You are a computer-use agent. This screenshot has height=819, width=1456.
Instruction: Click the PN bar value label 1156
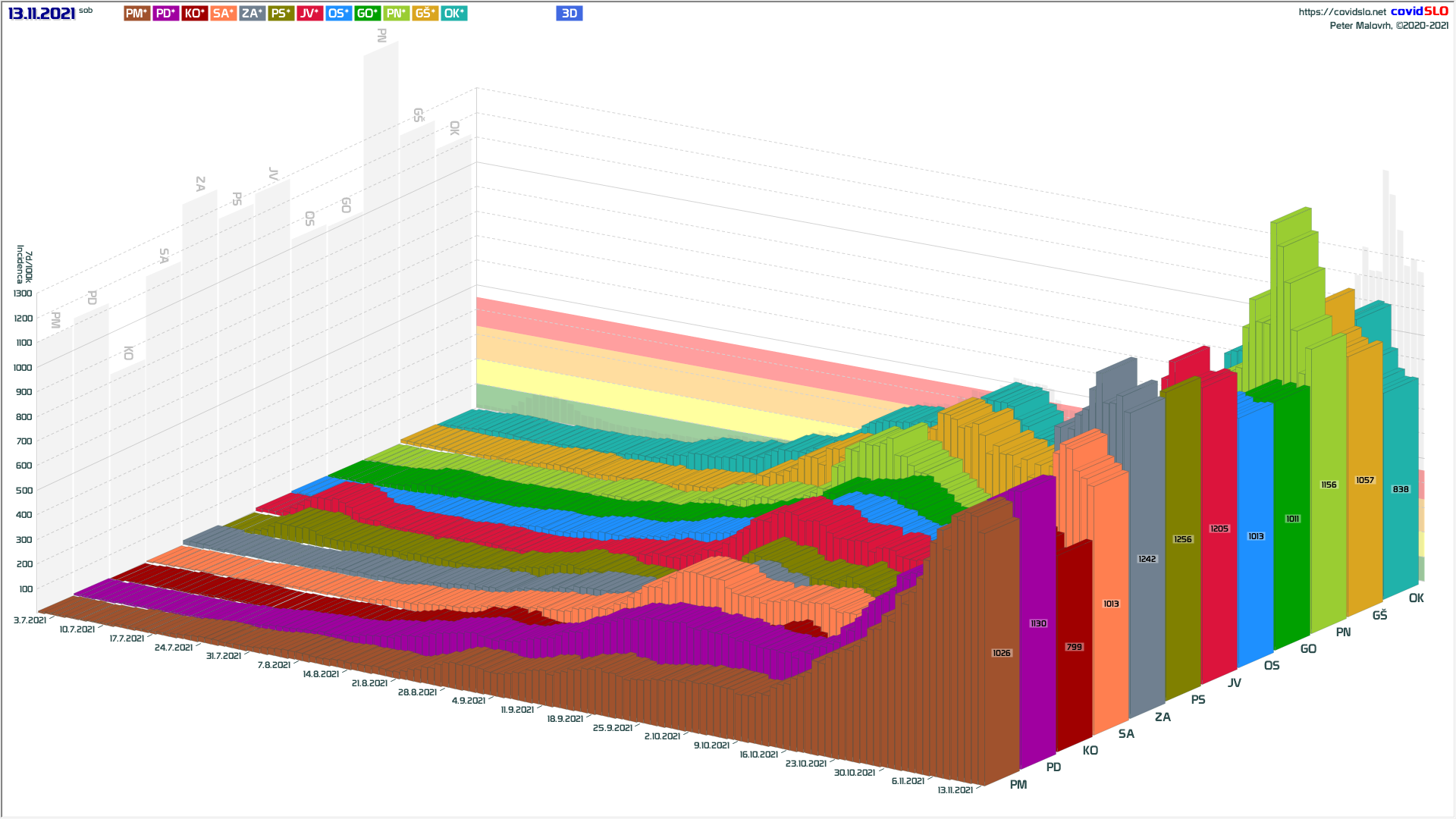1329,485
